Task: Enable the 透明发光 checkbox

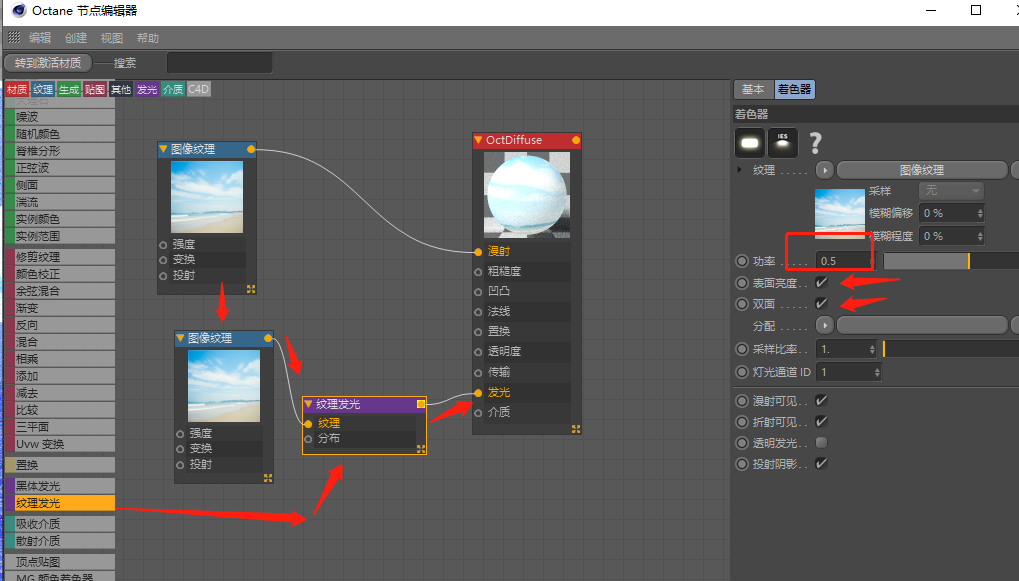Action: [x=821, y=443]
